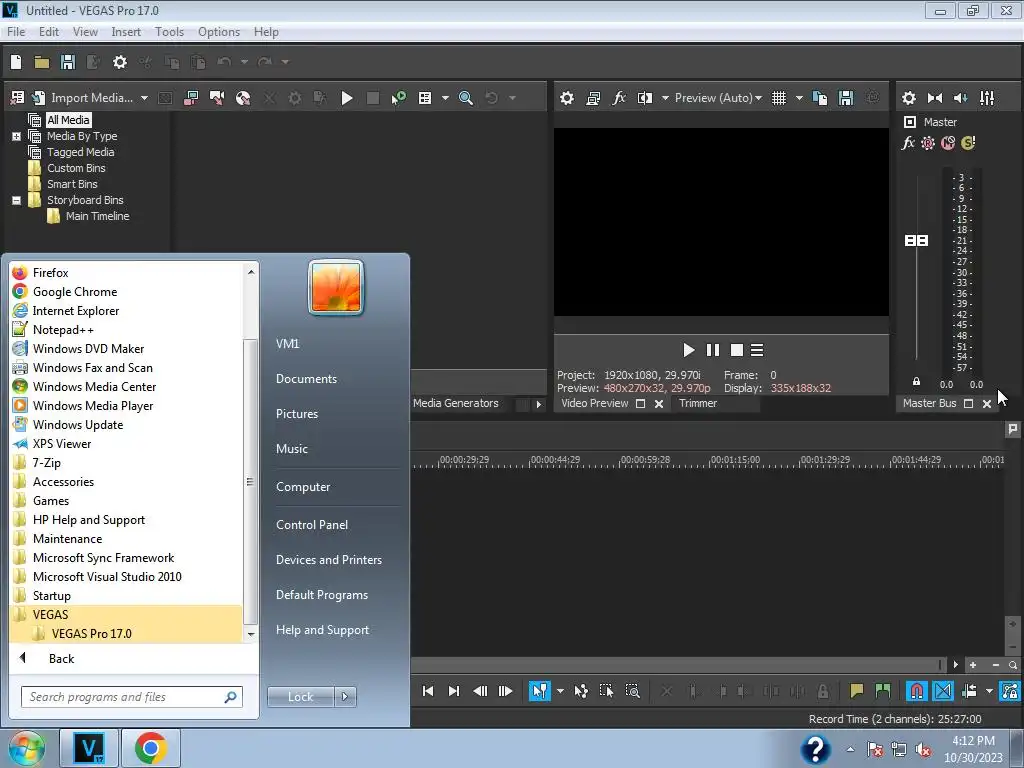The width and height of the screenshot is (1024, 768).
Task: Save the project with the main toolbar floppy icon
Action: (x=68, y=62)
